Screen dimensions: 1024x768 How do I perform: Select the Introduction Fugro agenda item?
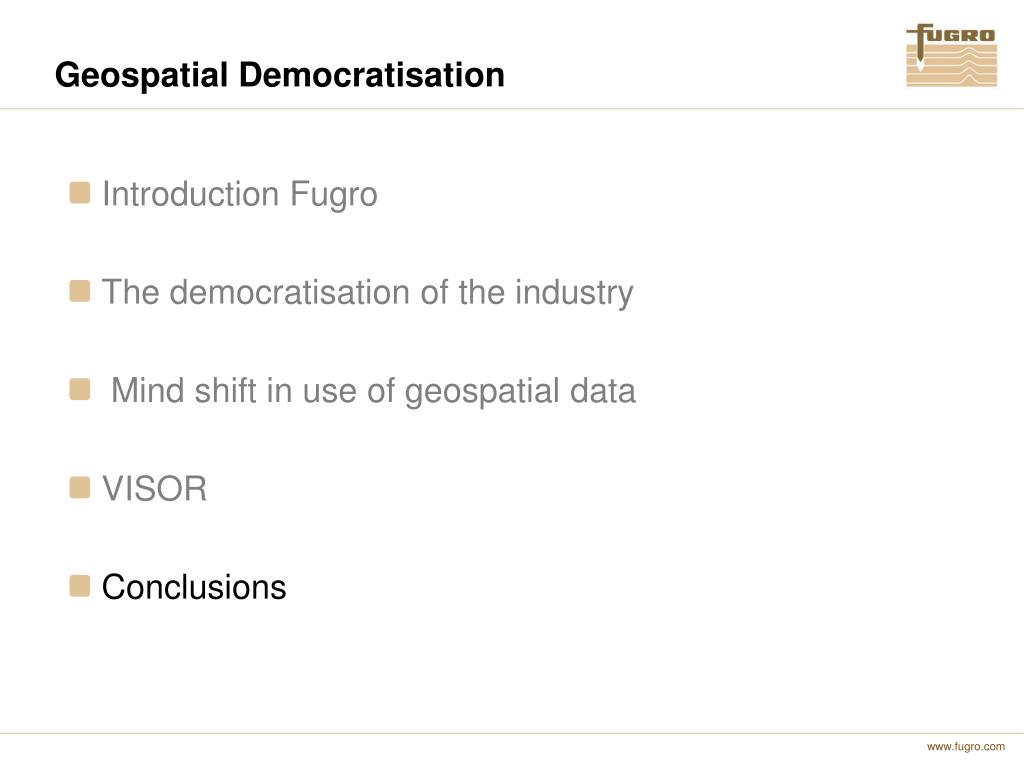coord(240,195)
